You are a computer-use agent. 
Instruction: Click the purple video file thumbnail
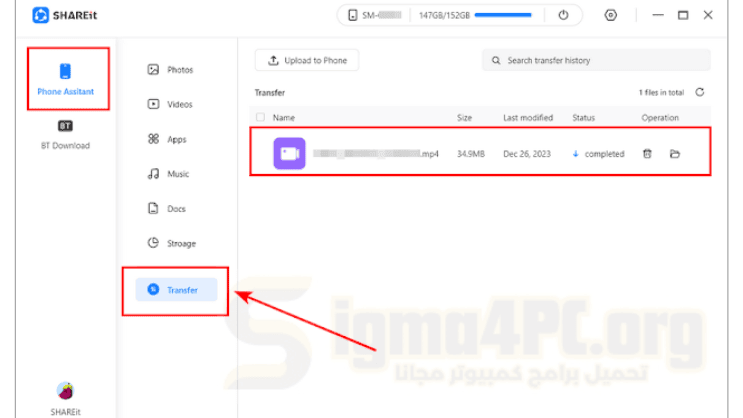click(x=290, y=154)
